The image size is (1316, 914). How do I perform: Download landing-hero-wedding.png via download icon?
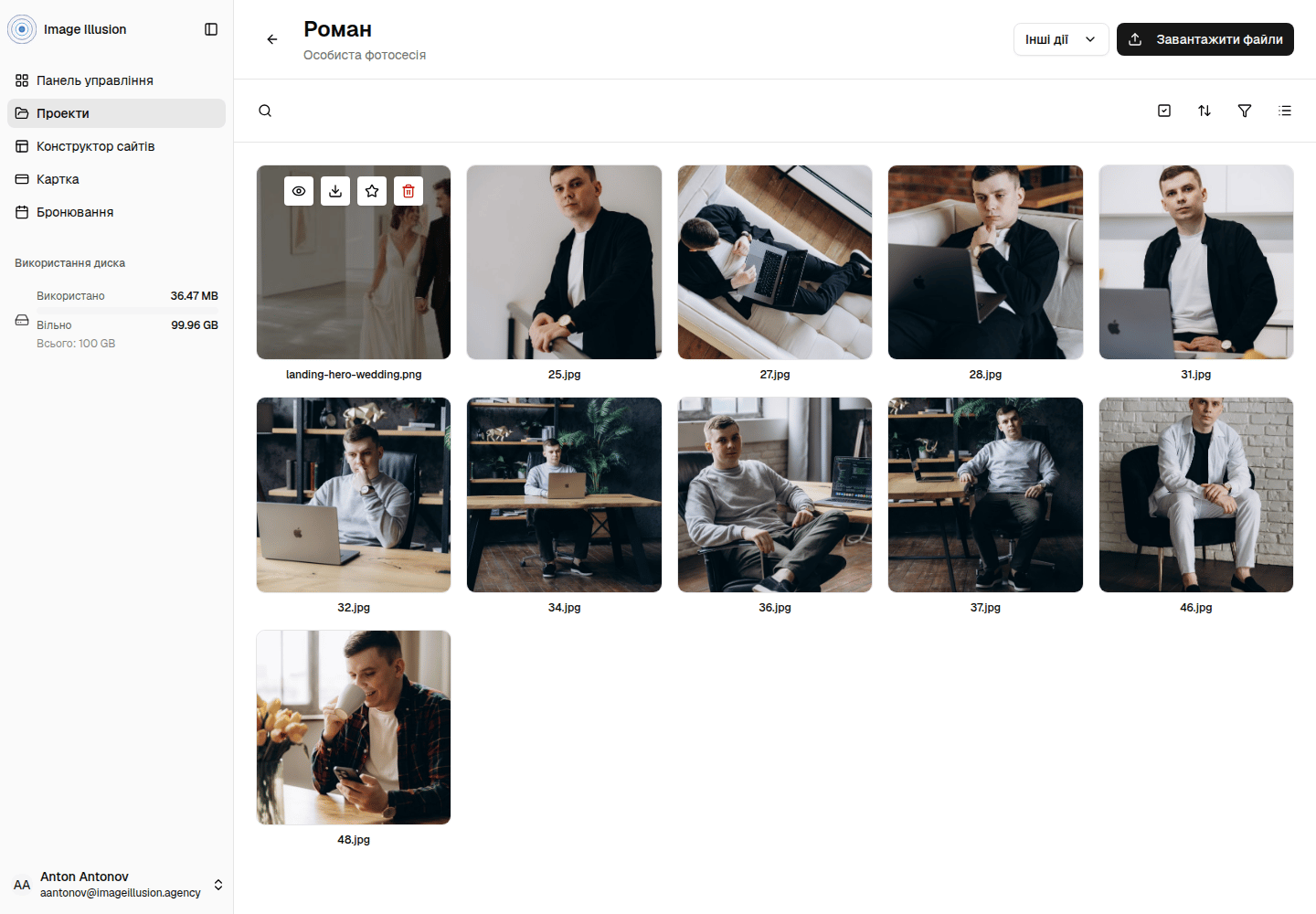(x=335, y=191)
